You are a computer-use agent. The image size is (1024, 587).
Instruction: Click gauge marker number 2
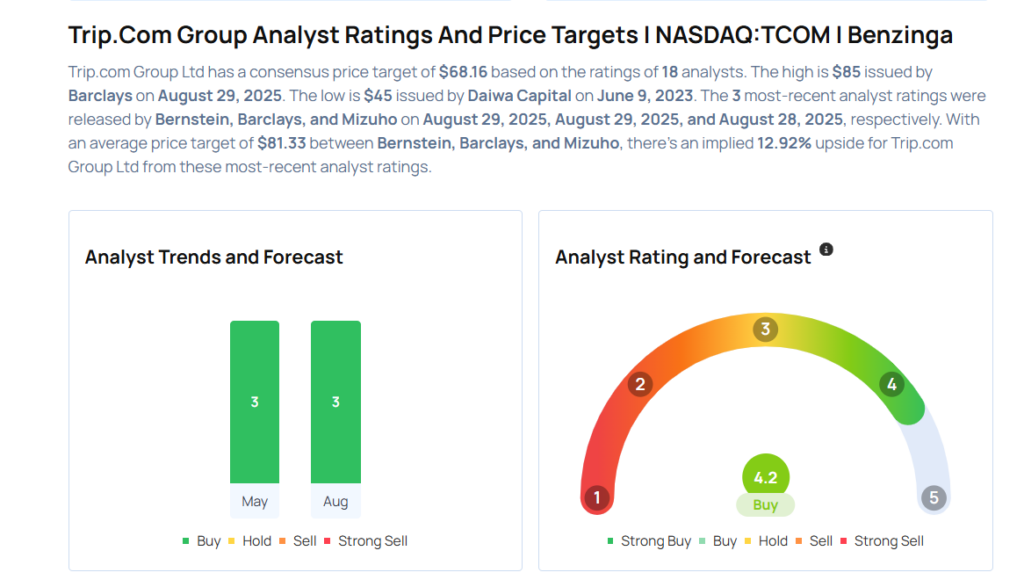(640, 384)
